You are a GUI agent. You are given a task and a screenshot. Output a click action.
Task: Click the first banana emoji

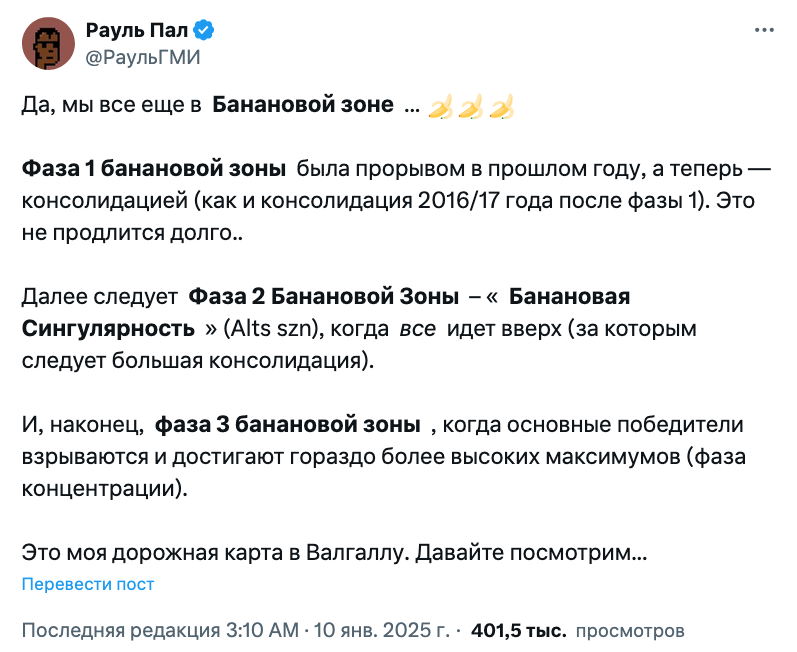[440, 106]
